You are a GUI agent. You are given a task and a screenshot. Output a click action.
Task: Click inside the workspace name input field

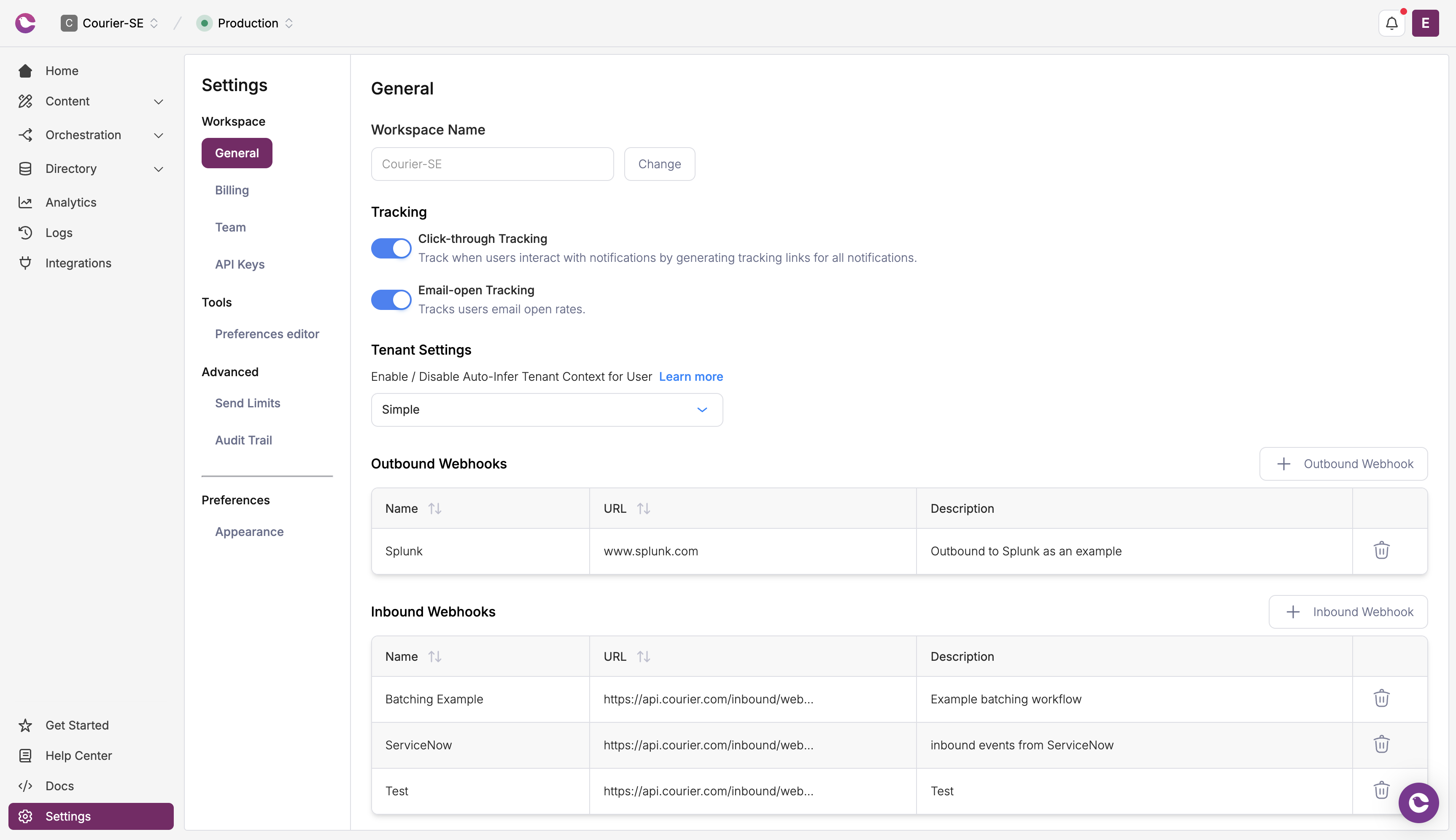point(491,164)
